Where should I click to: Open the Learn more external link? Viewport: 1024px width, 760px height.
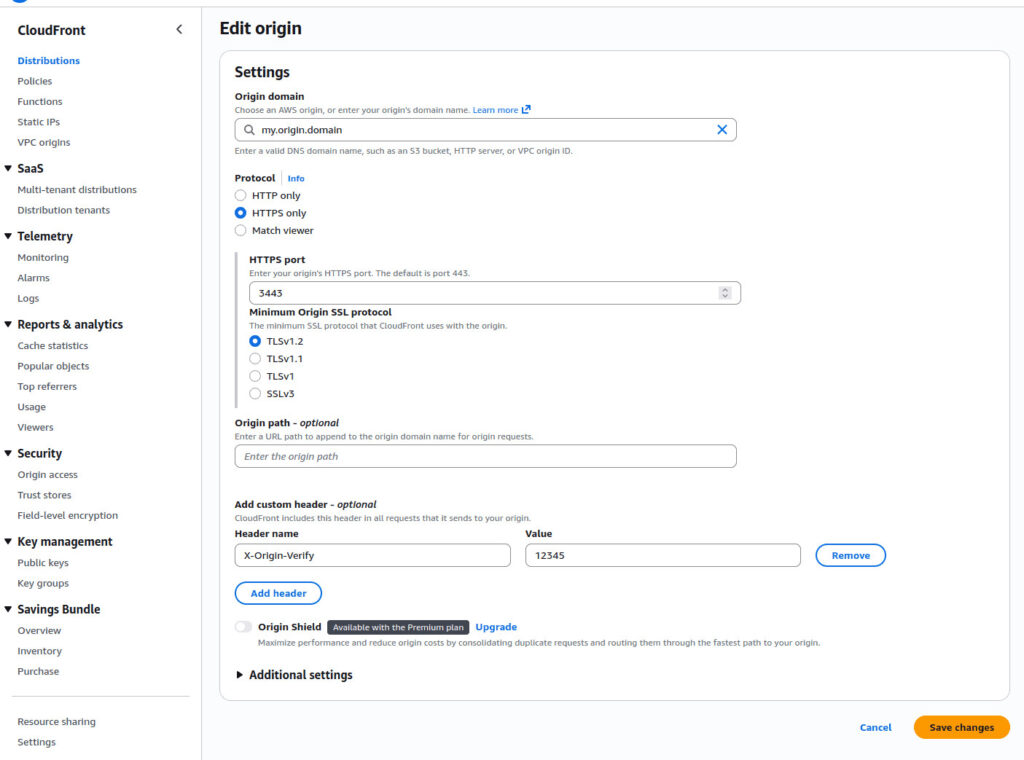coord(496,110)
